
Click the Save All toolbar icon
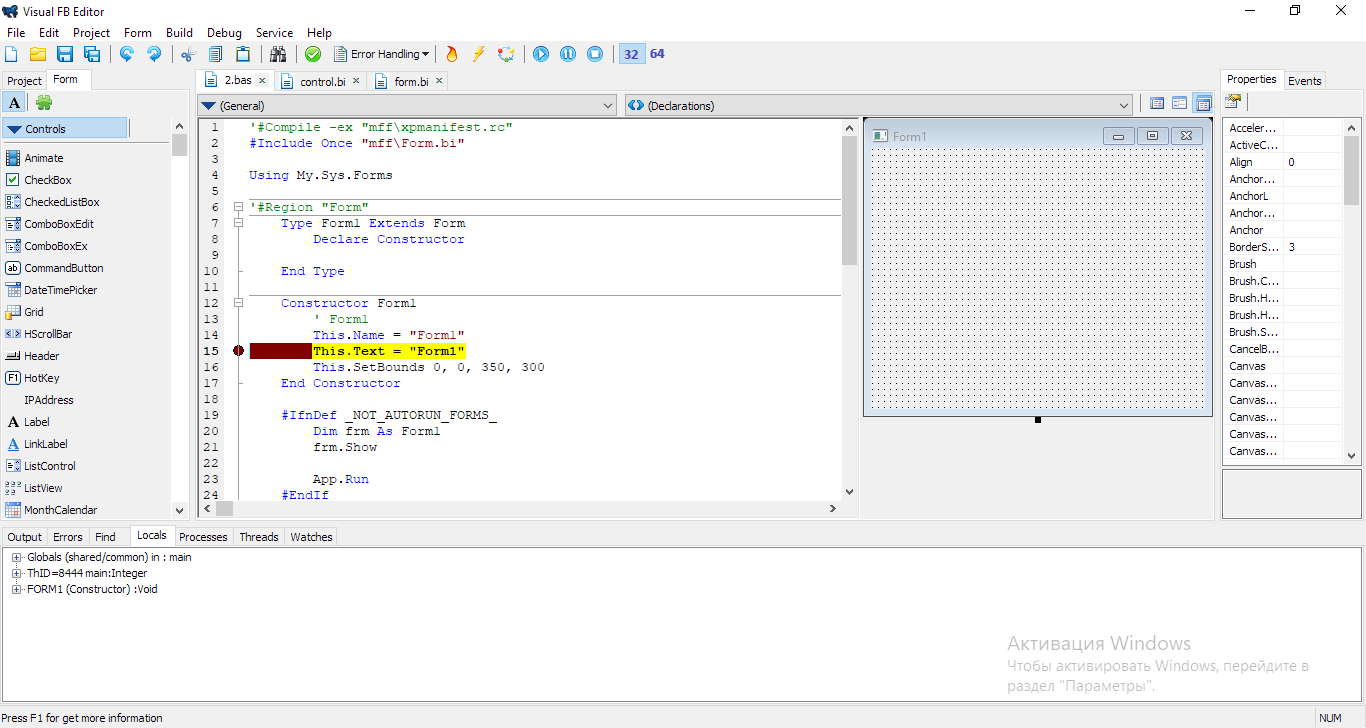[x=92, y=54]
